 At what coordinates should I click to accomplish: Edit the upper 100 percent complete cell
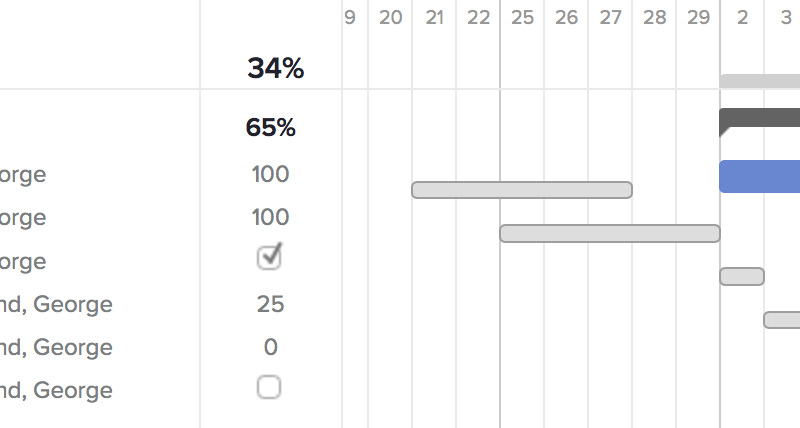pyautogui.click(x=270, y=174)
